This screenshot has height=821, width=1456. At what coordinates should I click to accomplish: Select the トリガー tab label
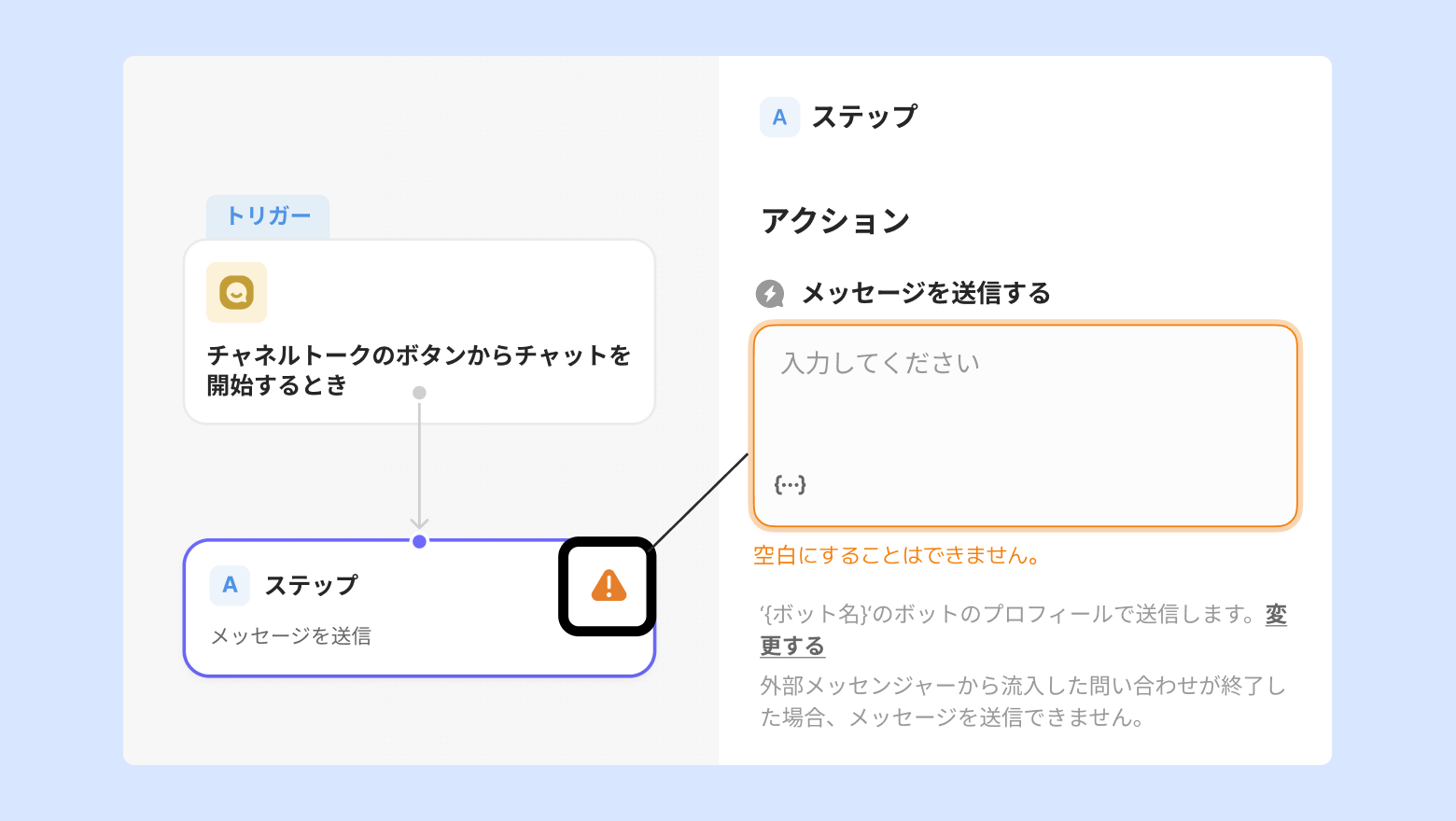pyautogui.click(x=268, y=216)
